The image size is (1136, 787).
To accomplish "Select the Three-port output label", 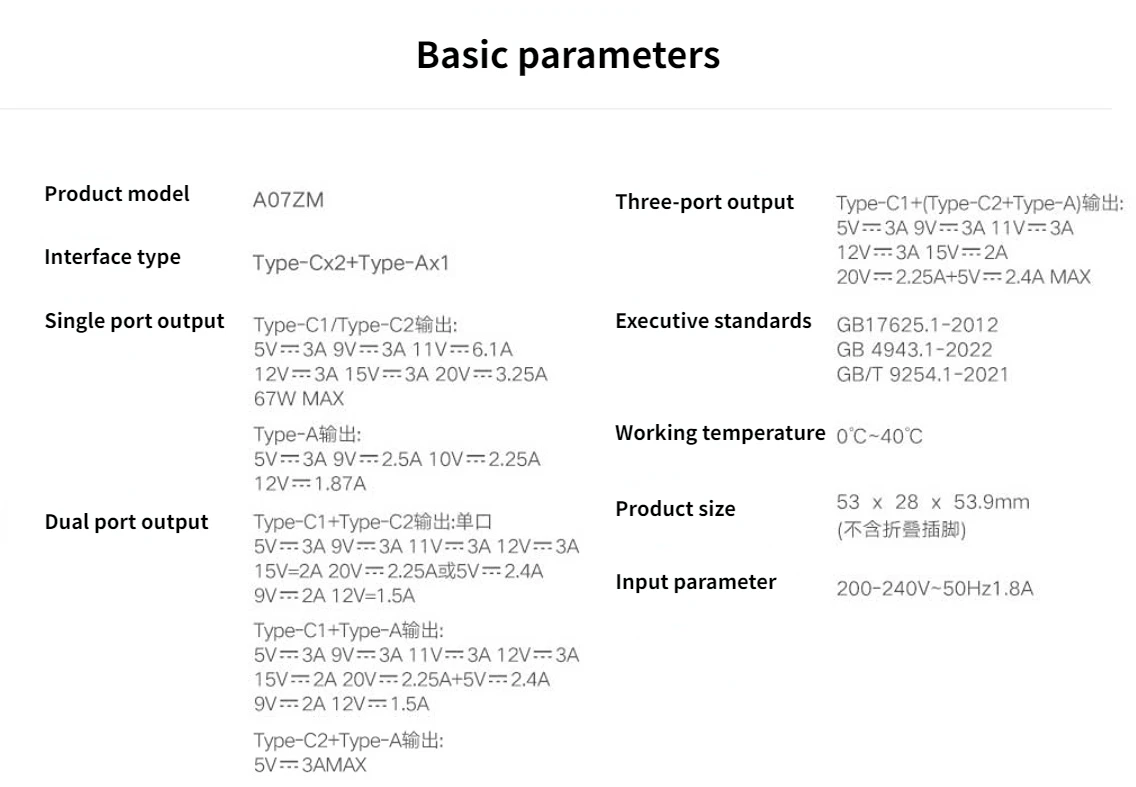I will (704, 202).
